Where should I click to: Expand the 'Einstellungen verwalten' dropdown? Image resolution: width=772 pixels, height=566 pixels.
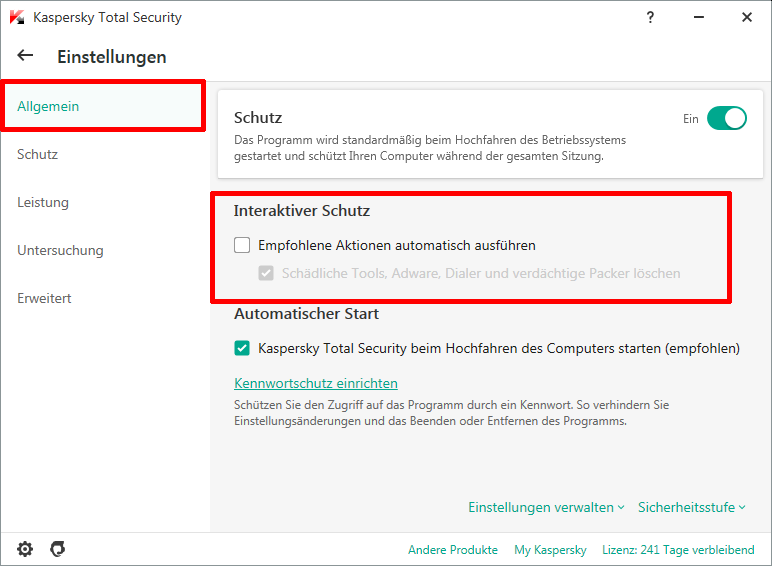[546, 507]
